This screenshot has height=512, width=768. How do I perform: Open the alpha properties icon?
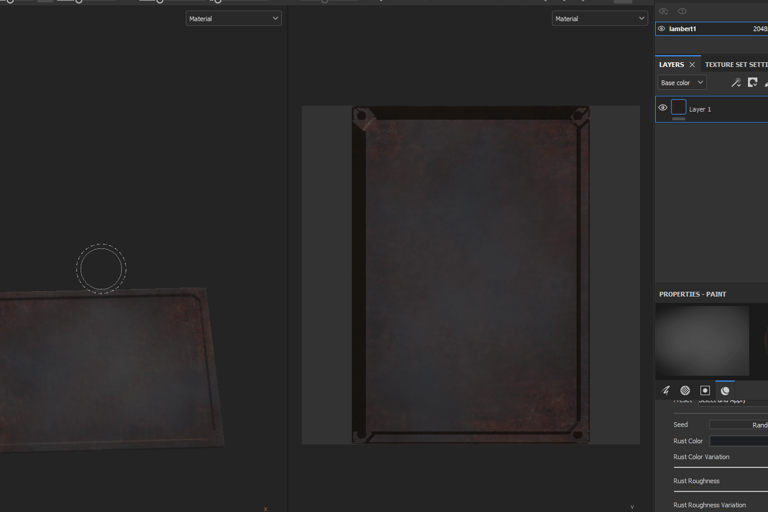coord(685,390)
